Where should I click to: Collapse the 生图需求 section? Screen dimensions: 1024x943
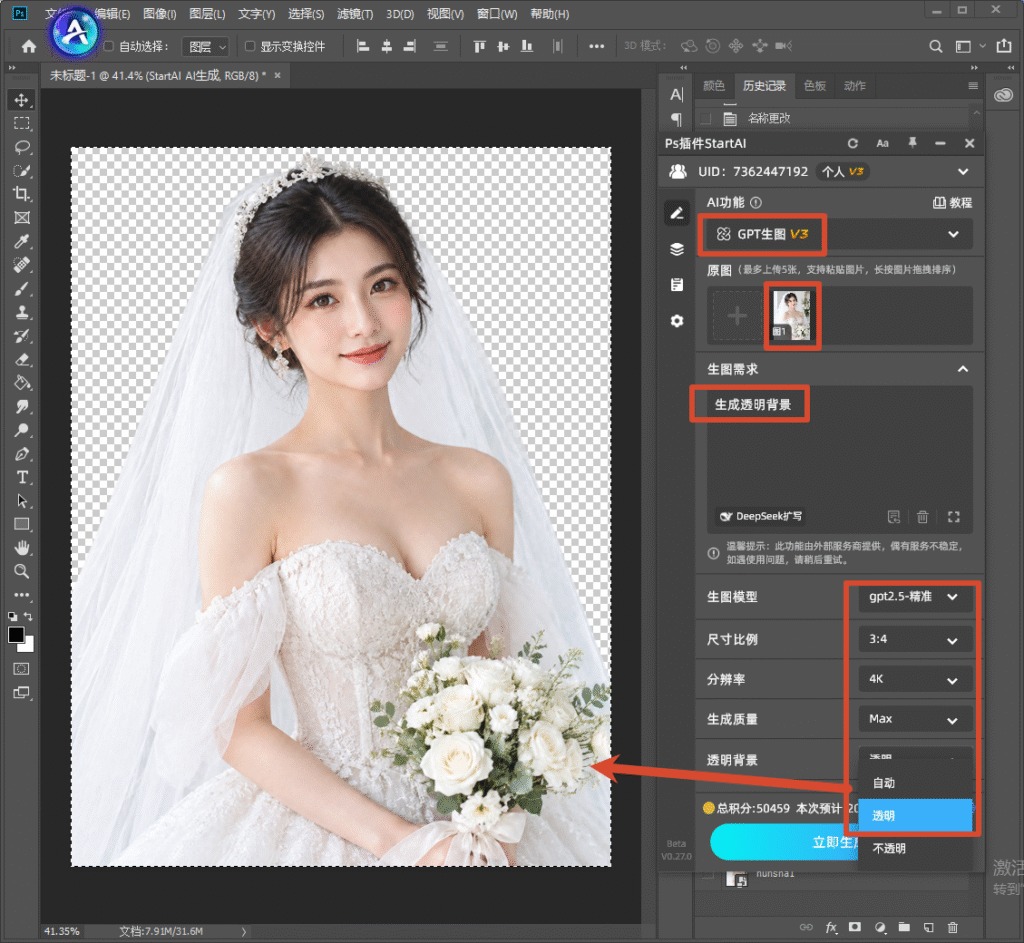[x=963, y=369]
